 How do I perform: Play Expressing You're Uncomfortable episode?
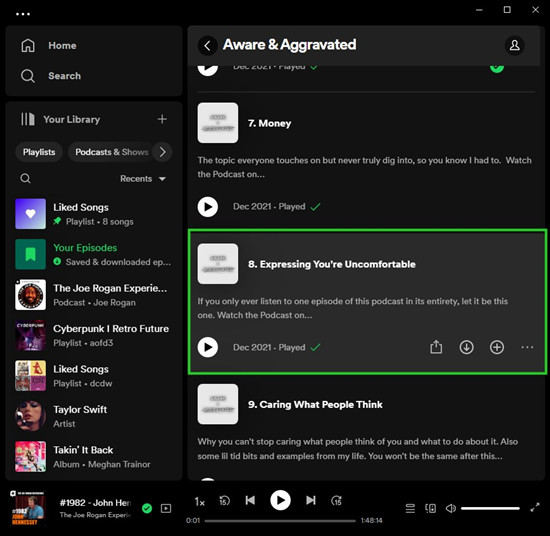click(x=208, y=347)
